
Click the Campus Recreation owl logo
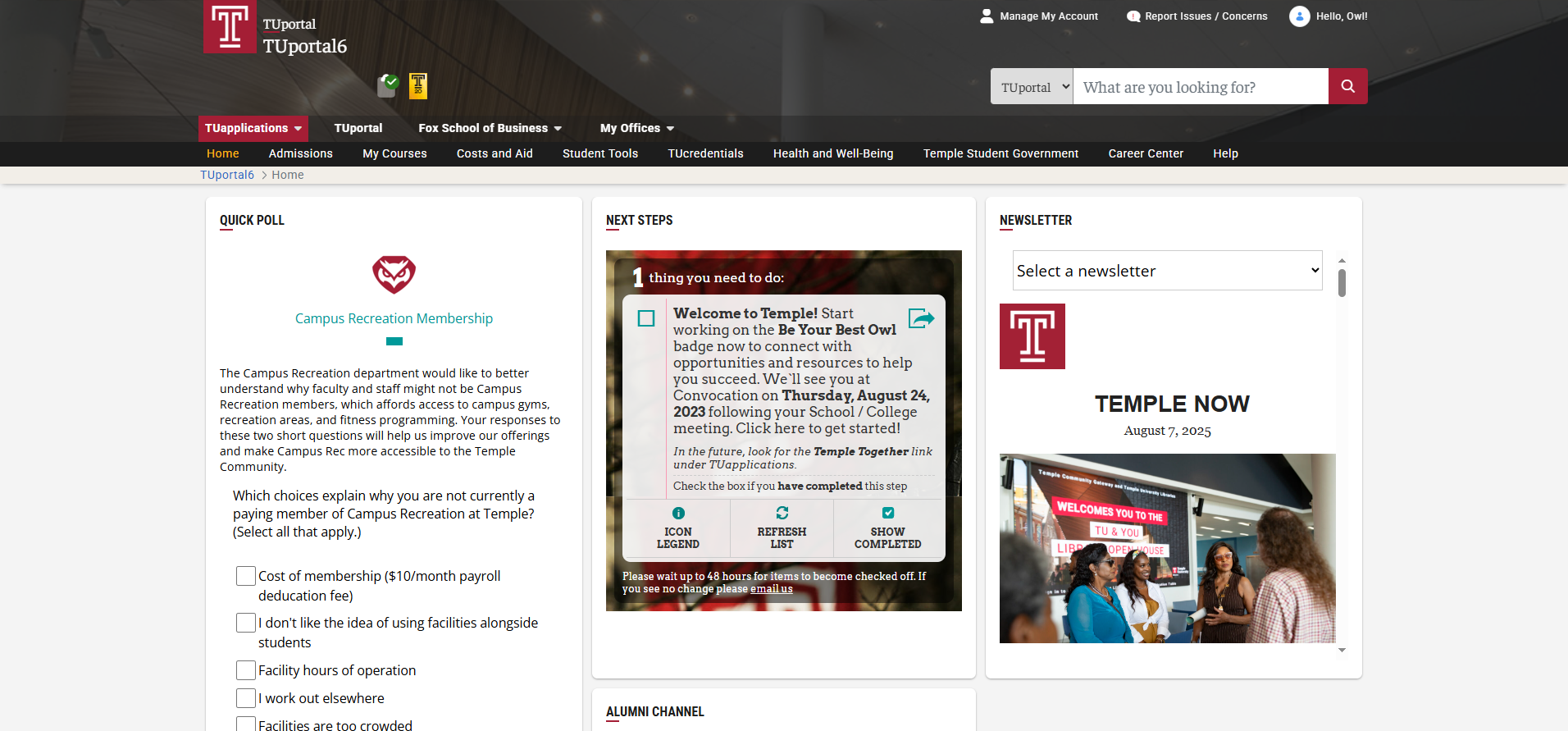pyautogui.click(x=394, y=275)
